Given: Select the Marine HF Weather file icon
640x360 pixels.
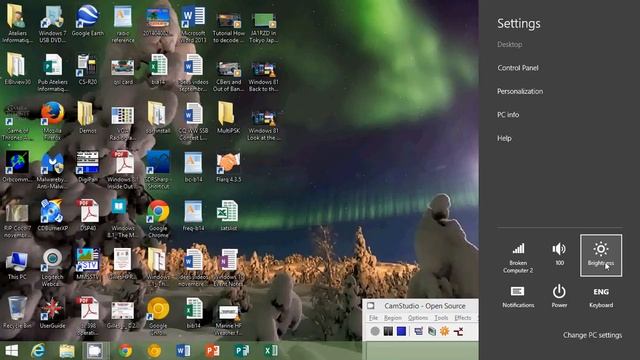Looking at the screenshot, I should coord(229,320).
